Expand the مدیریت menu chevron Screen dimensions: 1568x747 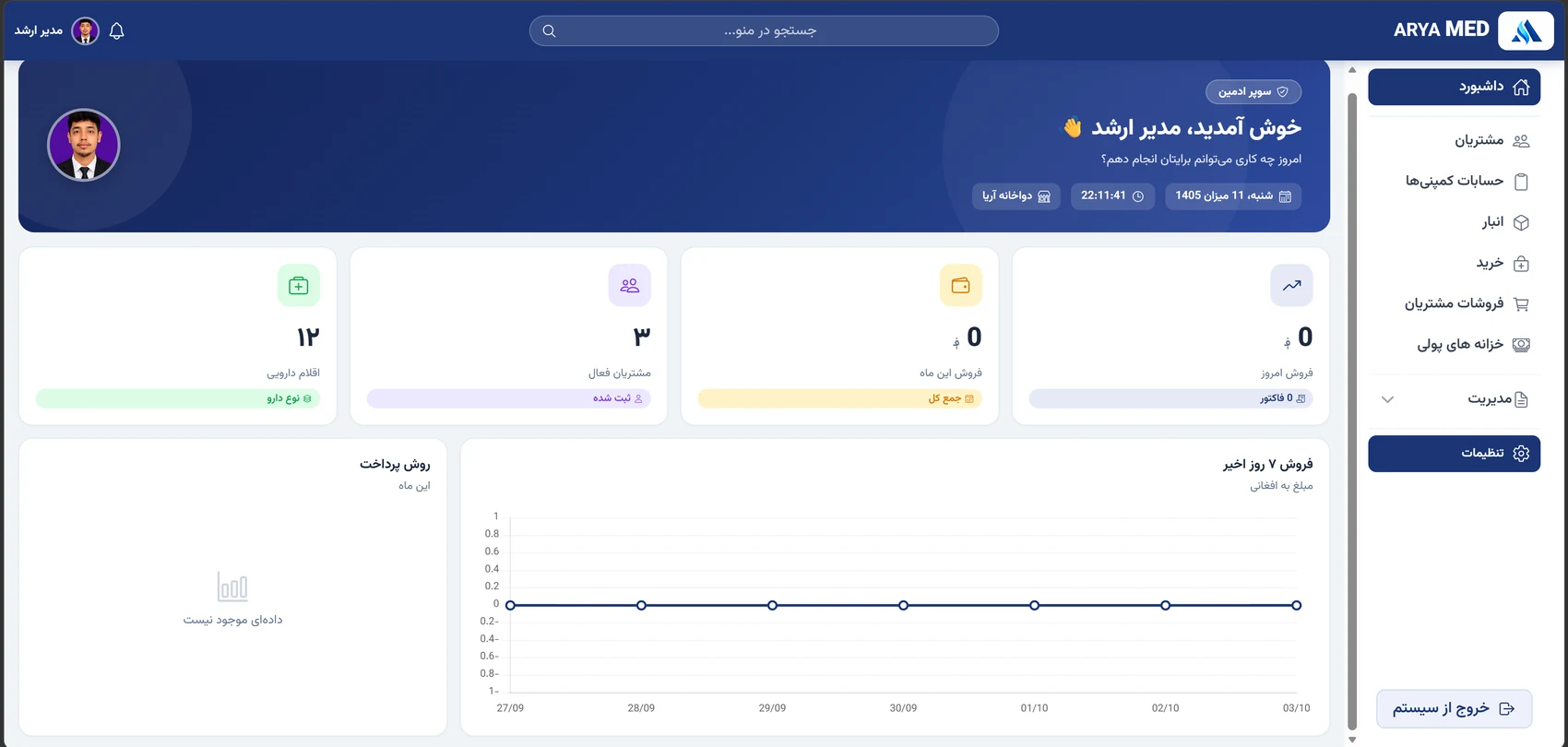(x=1387, y=399)
